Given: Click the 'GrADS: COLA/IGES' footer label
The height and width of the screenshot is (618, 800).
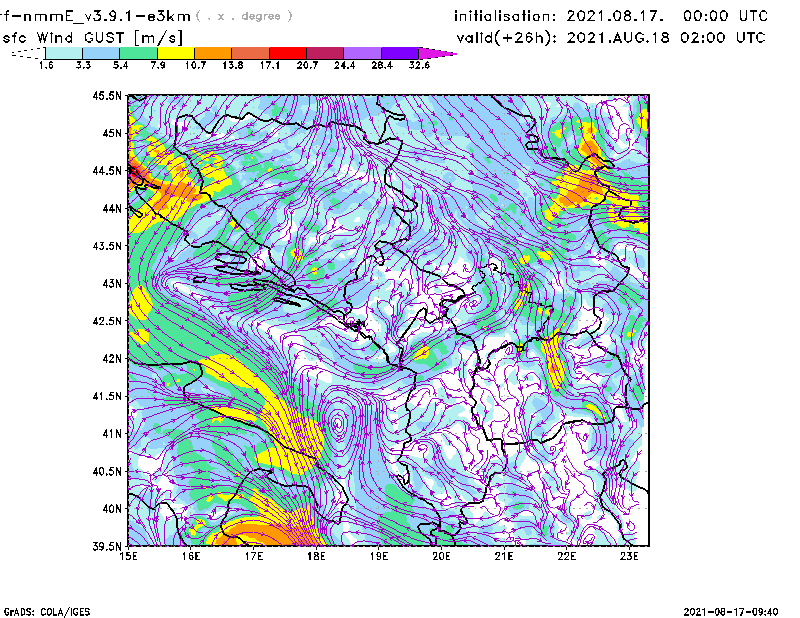Looking at the screenshot, I should click(47, 612).
